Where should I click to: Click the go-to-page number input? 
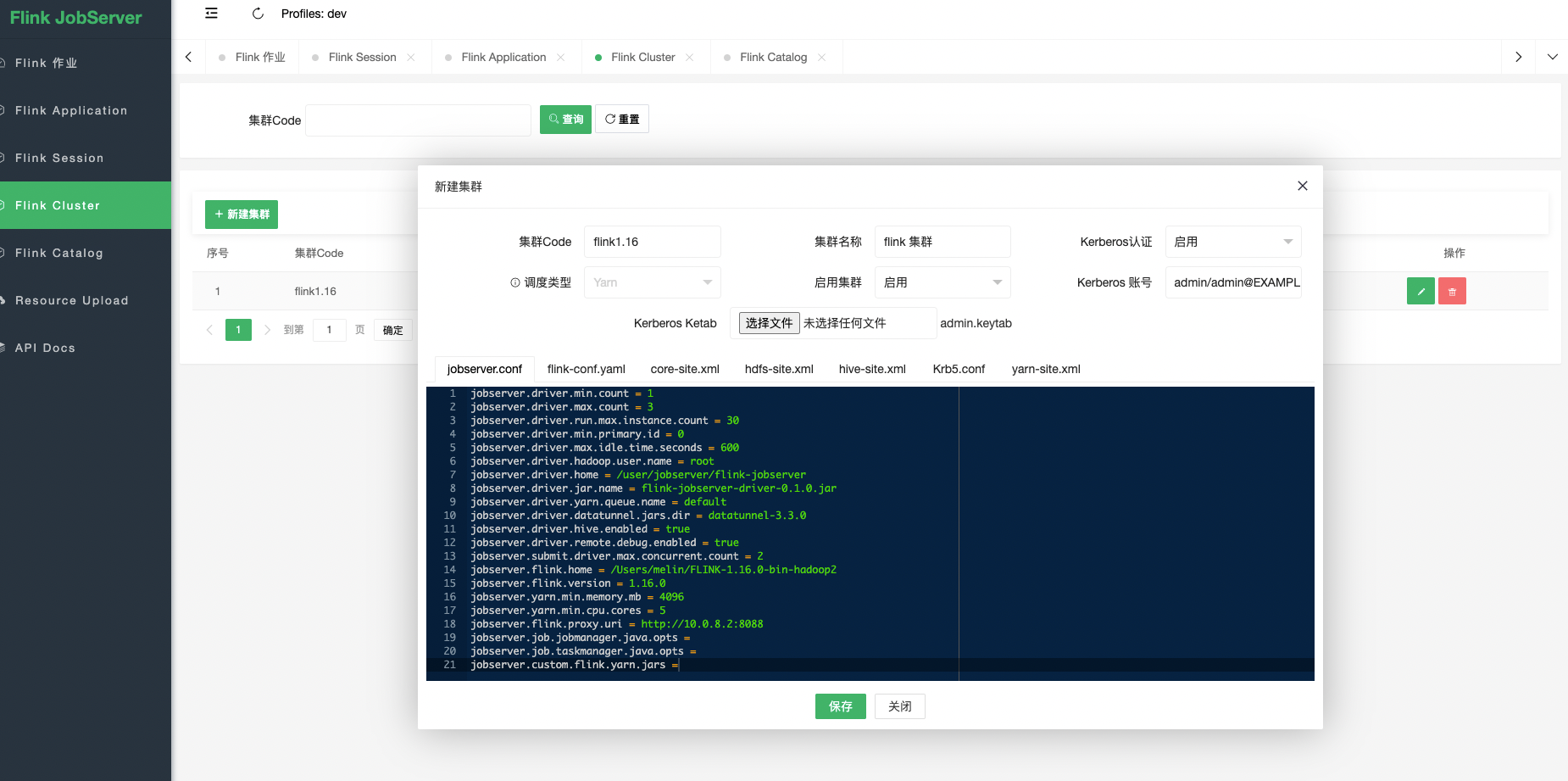coord(329,330)
